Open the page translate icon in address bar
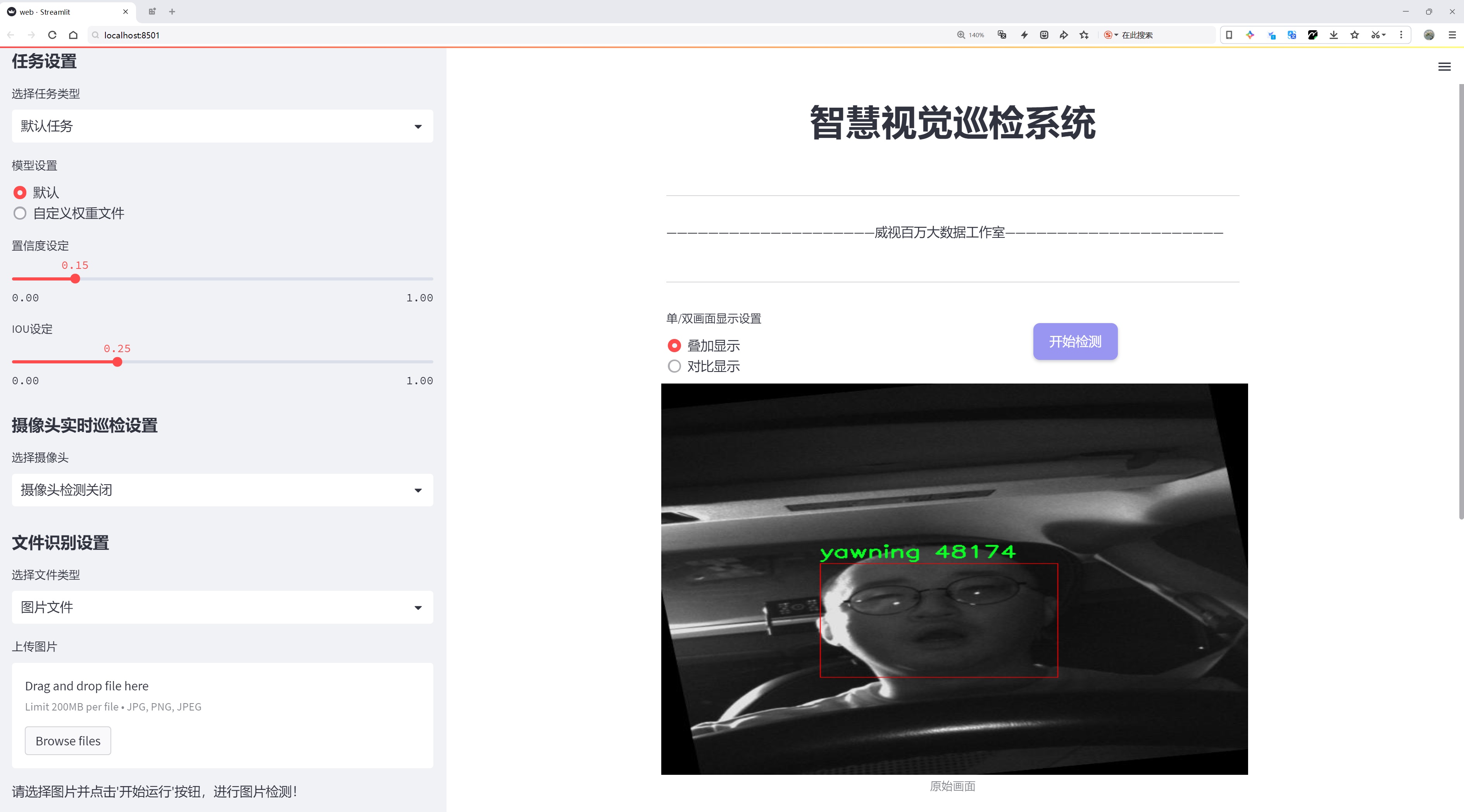The height and width of the screenshot is (812, 1464). [1002, 34]
